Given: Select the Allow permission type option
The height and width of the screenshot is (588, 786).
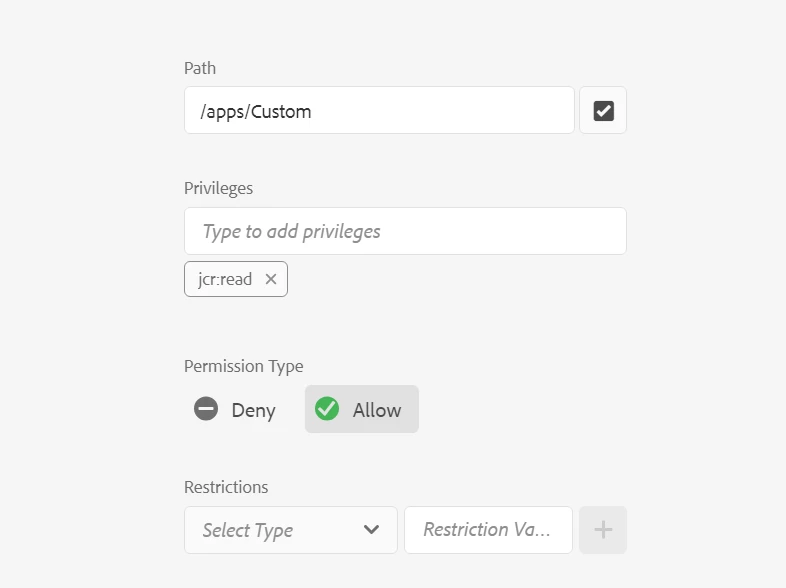Looking at the screenshot, I should click(361, 409).
